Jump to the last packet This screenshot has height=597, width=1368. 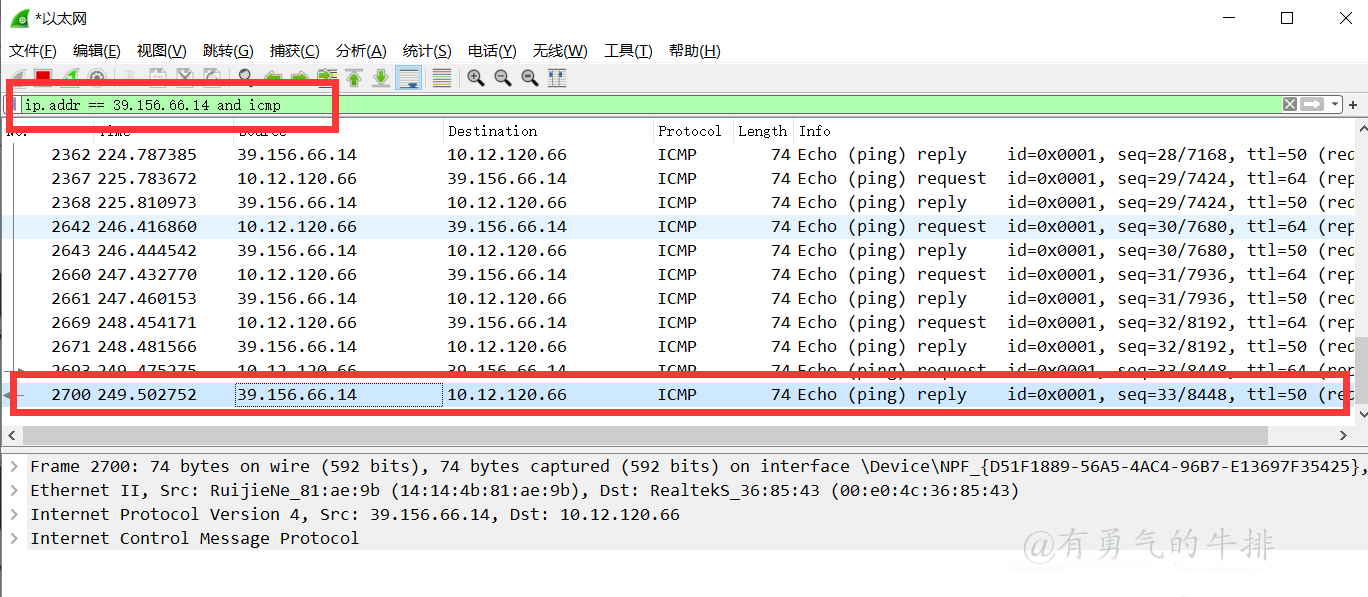(381, 78)
